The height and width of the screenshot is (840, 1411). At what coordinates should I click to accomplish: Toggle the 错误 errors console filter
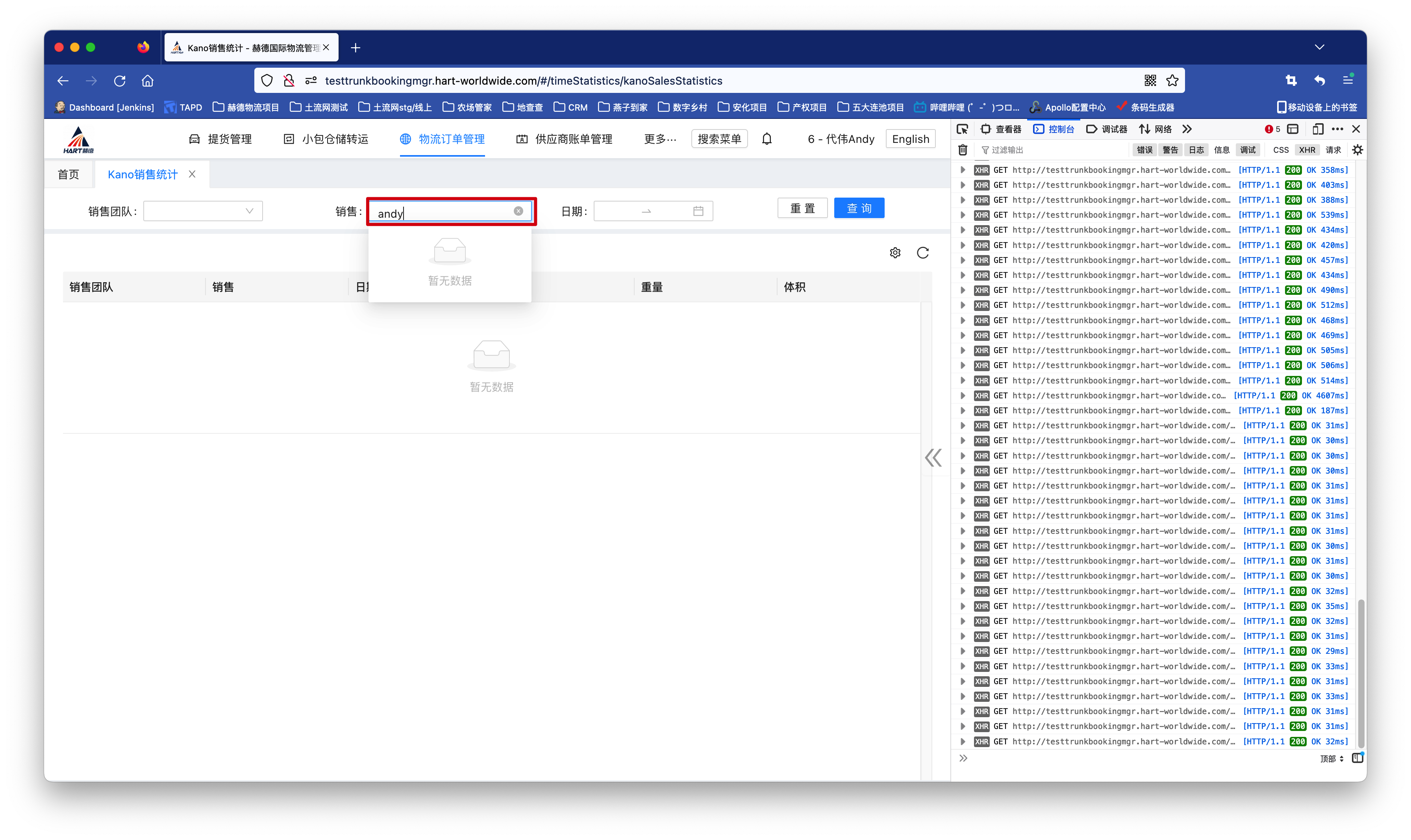click(x=1144, y=150)
